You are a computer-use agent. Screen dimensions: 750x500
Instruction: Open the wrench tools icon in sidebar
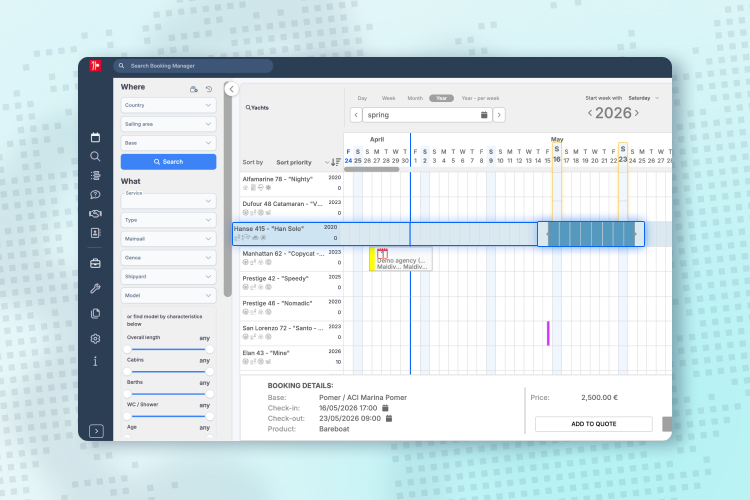(95, 288)
